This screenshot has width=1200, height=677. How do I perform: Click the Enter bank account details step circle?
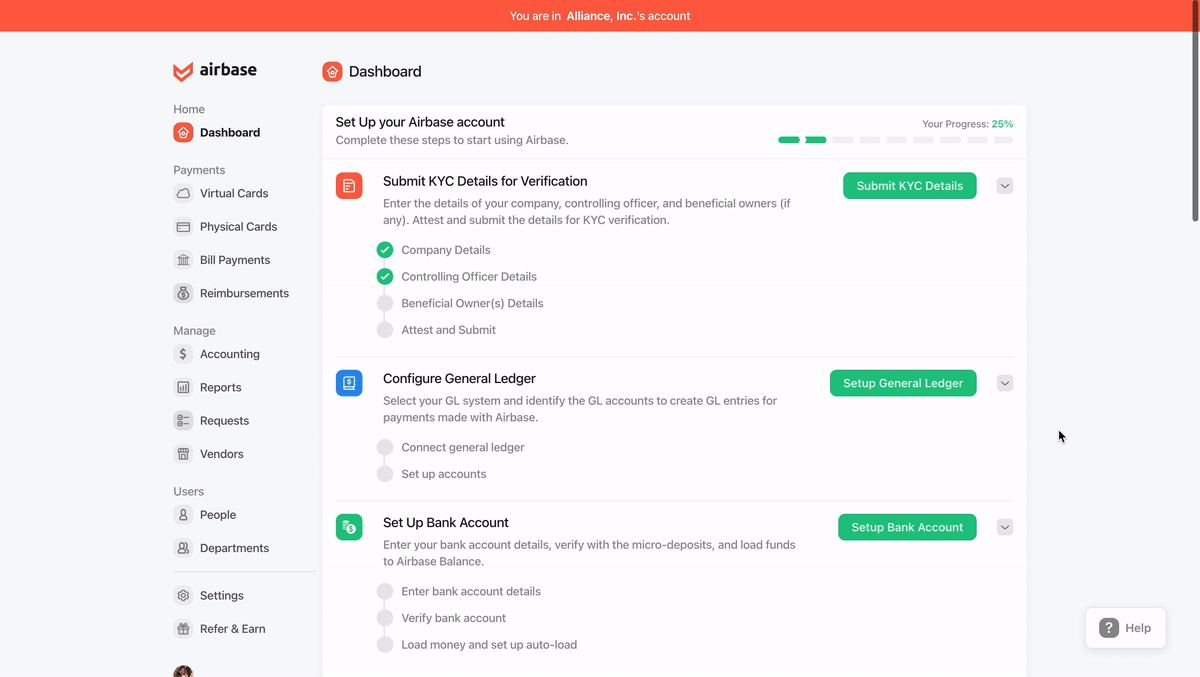coord(385,591)
